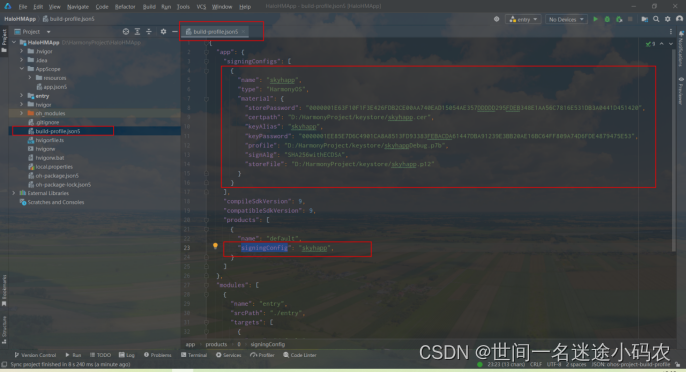
Task: Collapse all nodes in Project panel toolbar
Action: click(149, 32)
